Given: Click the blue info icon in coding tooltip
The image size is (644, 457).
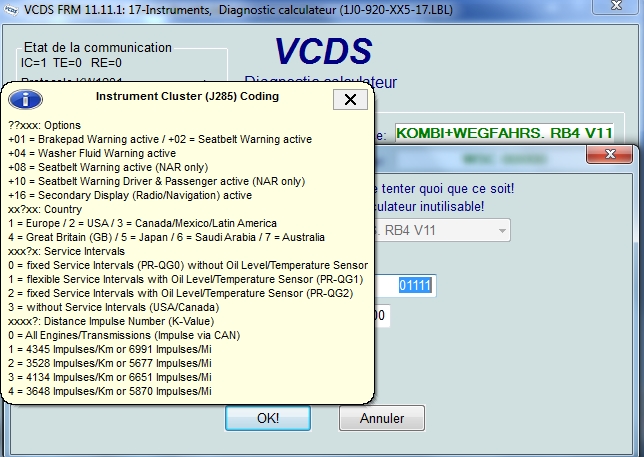Looking at the screenshot, I should 25,99.
